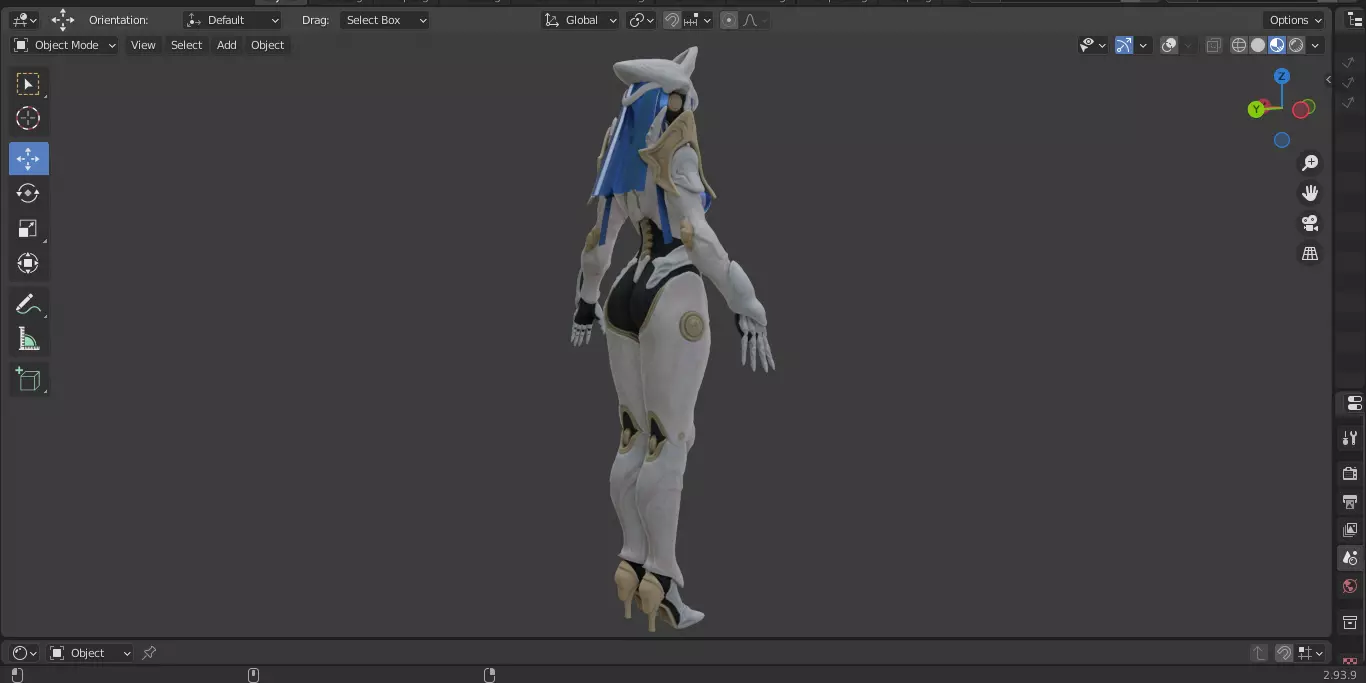The width and height of the screenshot is (1366, 683).
Task: Select the Cursor tool
Action: pos(28,119)
